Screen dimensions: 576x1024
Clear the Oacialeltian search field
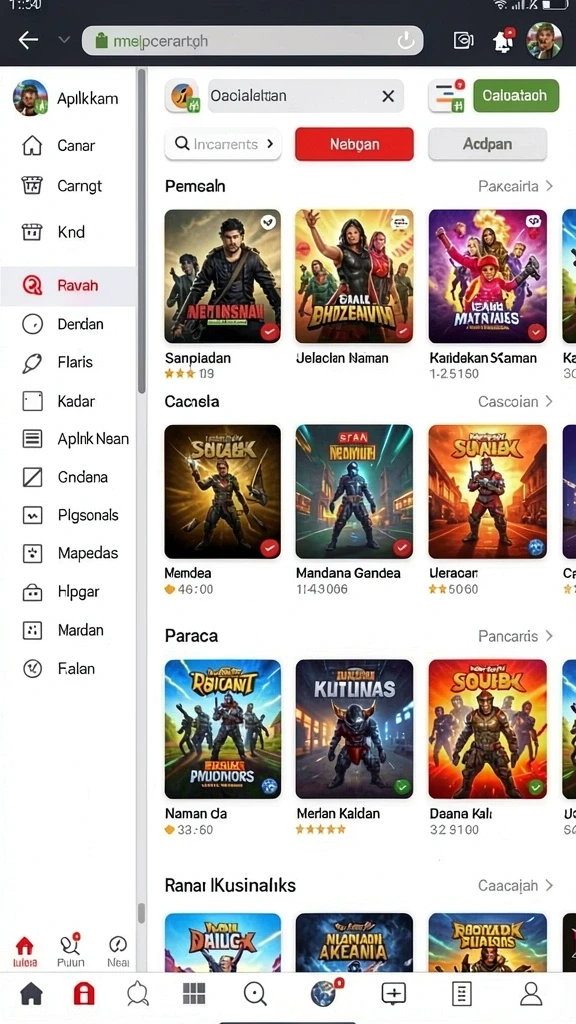[388, 96]
